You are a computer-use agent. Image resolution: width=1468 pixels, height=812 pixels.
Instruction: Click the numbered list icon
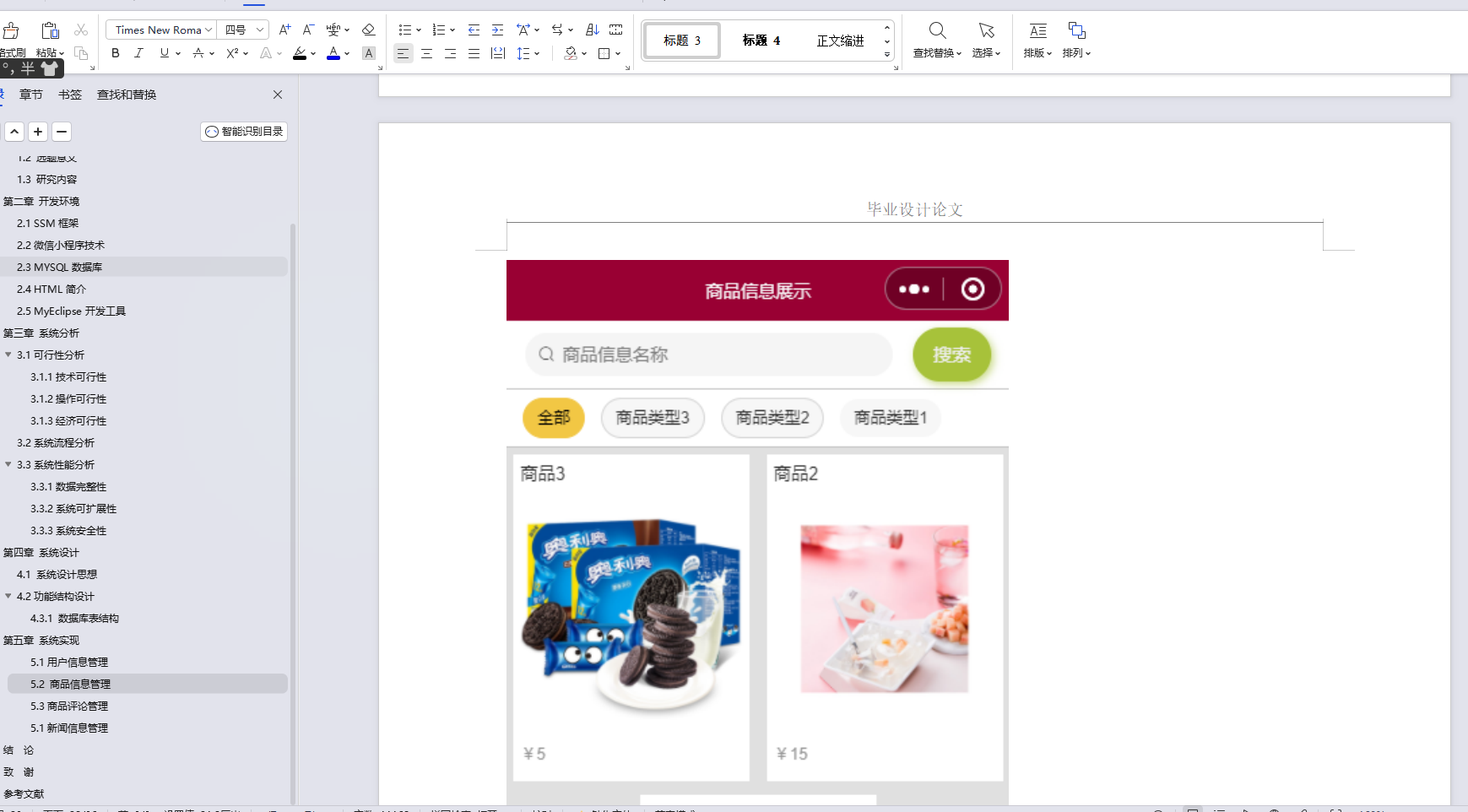tap(439, 30)
